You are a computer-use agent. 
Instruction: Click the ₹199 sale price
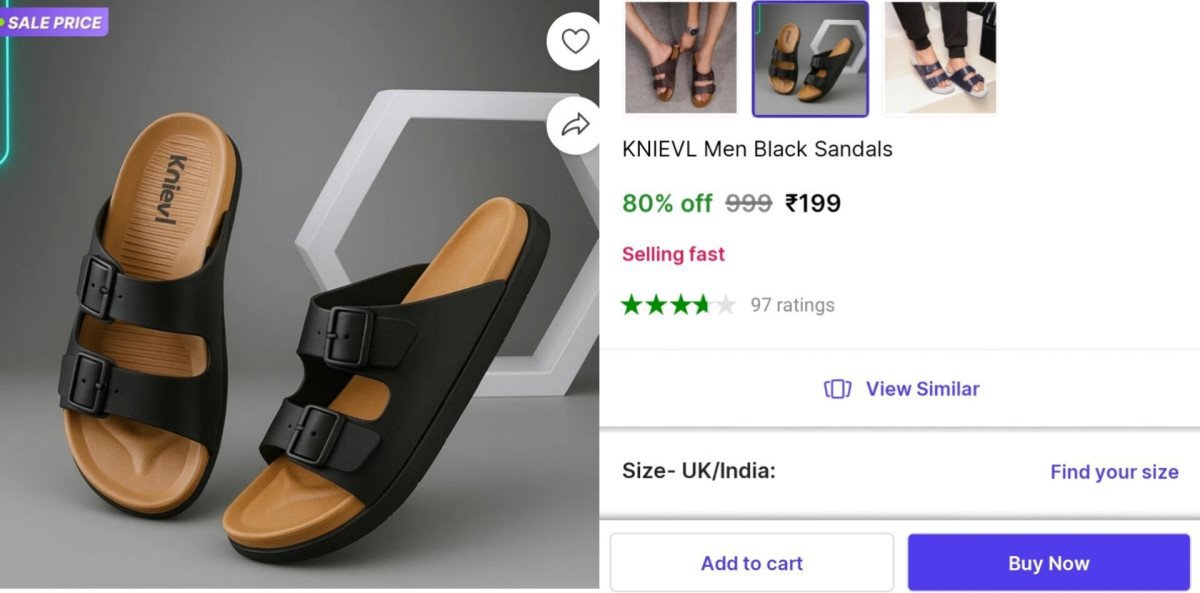(x=813, y=204)
